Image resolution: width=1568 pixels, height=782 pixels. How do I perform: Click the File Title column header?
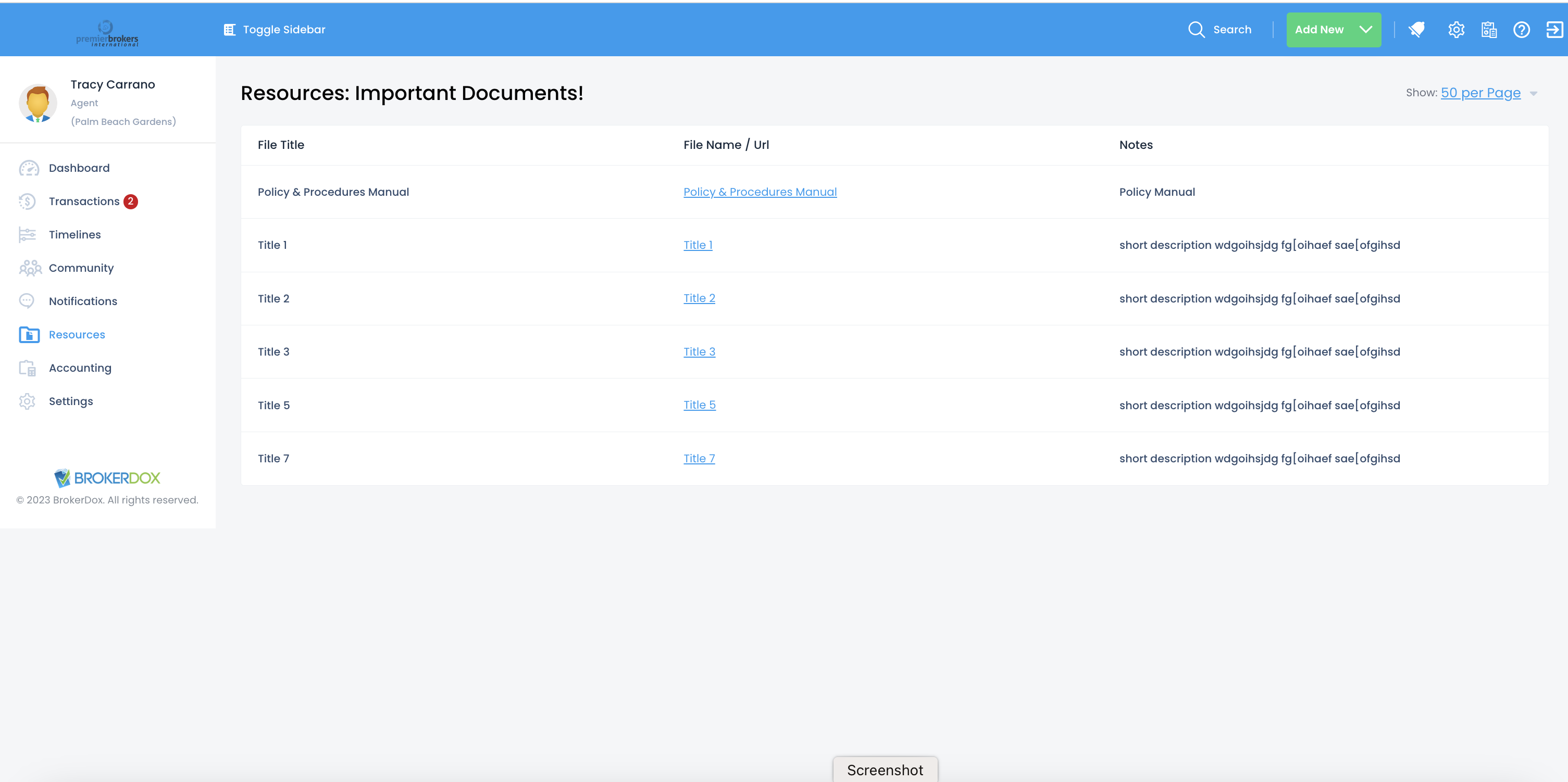[281, 145]
